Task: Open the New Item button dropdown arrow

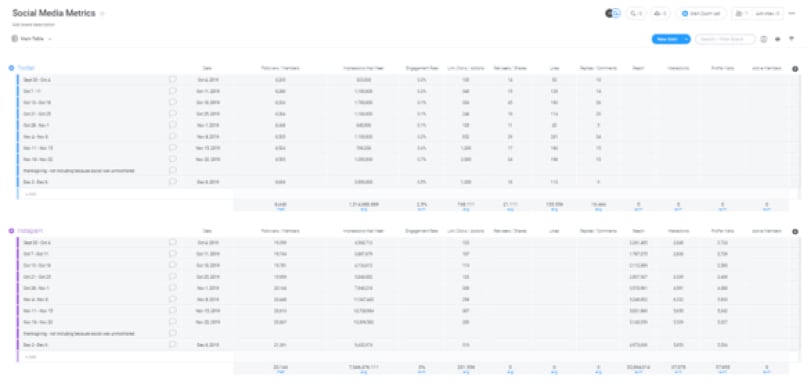Action: tap(686, 39)
